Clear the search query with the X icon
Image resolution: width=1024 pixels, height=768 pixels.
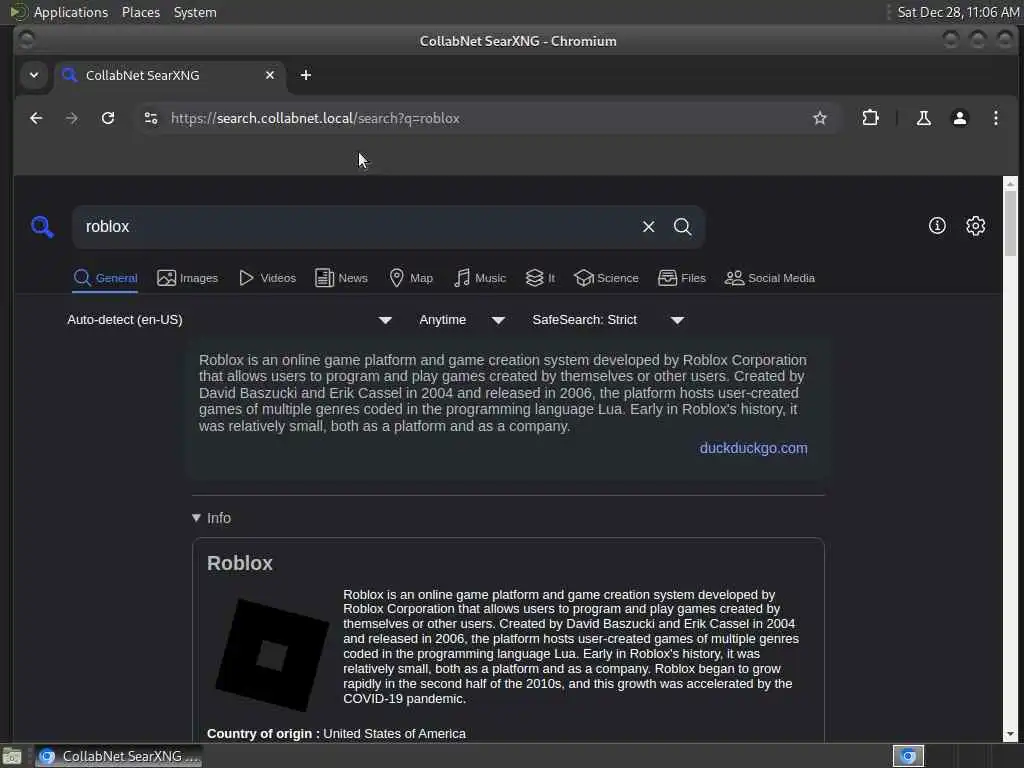pos(648,227)
